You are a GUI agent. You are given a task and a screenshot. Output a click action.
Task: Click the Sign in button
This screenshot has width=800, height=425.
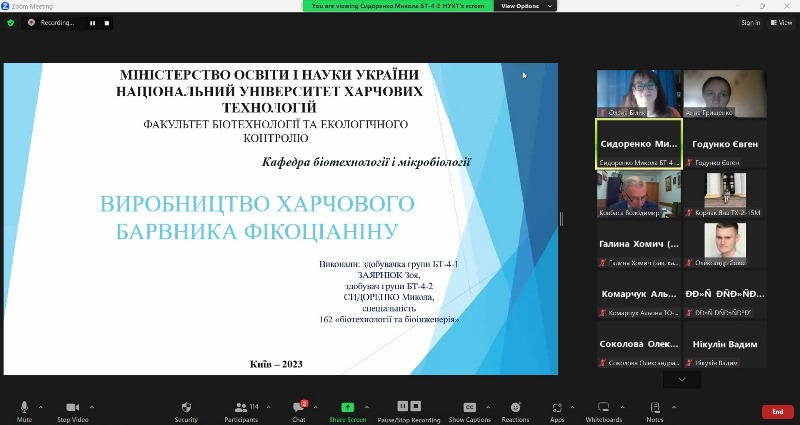pyautogui.click(x=751, y=22)
